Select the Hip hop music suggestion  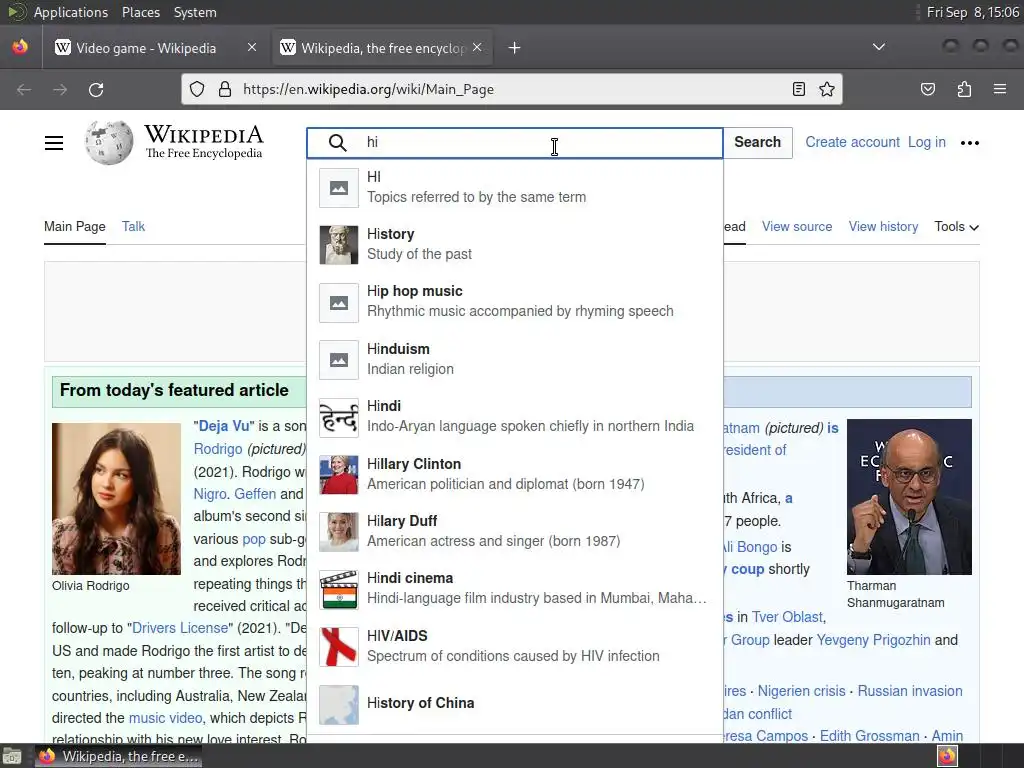pyautogui.click(x=515, y=302)
